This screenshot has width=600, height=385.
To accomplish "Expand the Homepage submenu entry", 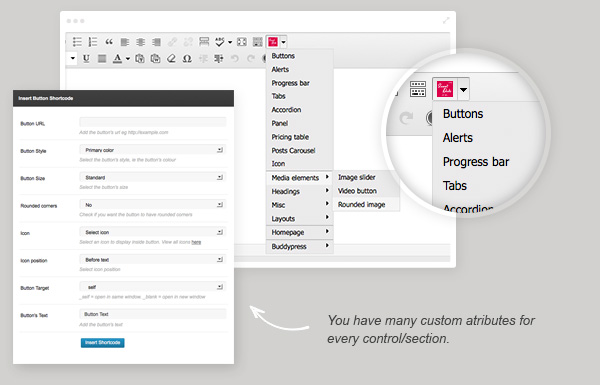I will pyautogui.click(x=300, y=232).
